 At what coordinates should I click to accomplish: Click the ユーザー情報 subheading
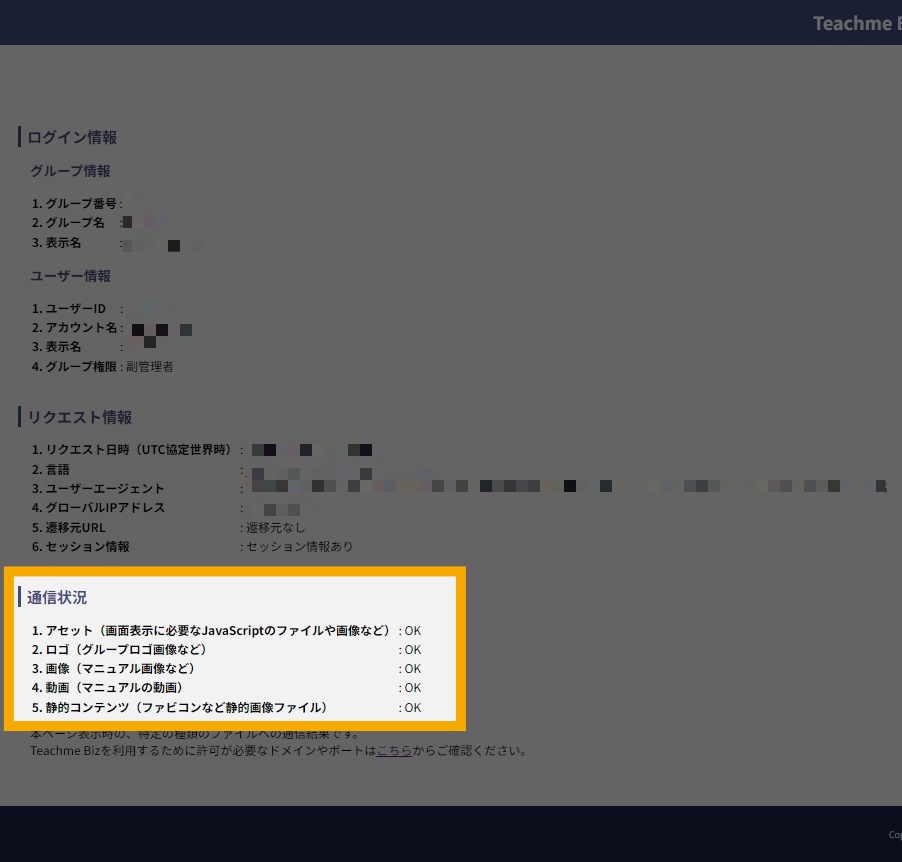70,276
